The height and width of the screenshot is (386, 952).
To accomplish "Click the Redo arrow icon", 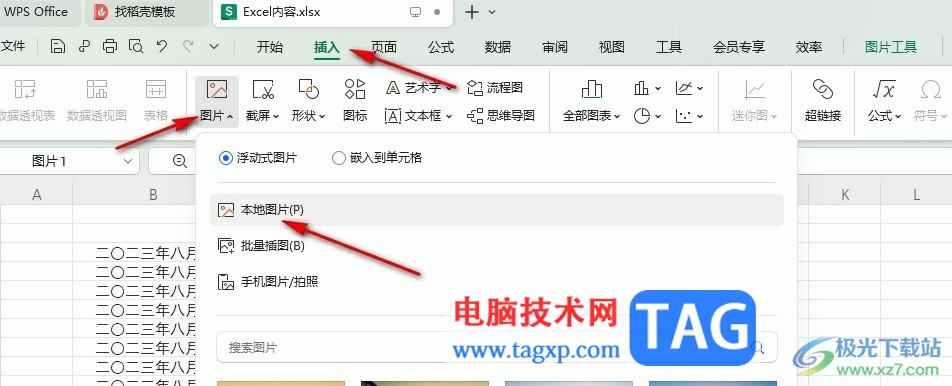I will 188,47.
